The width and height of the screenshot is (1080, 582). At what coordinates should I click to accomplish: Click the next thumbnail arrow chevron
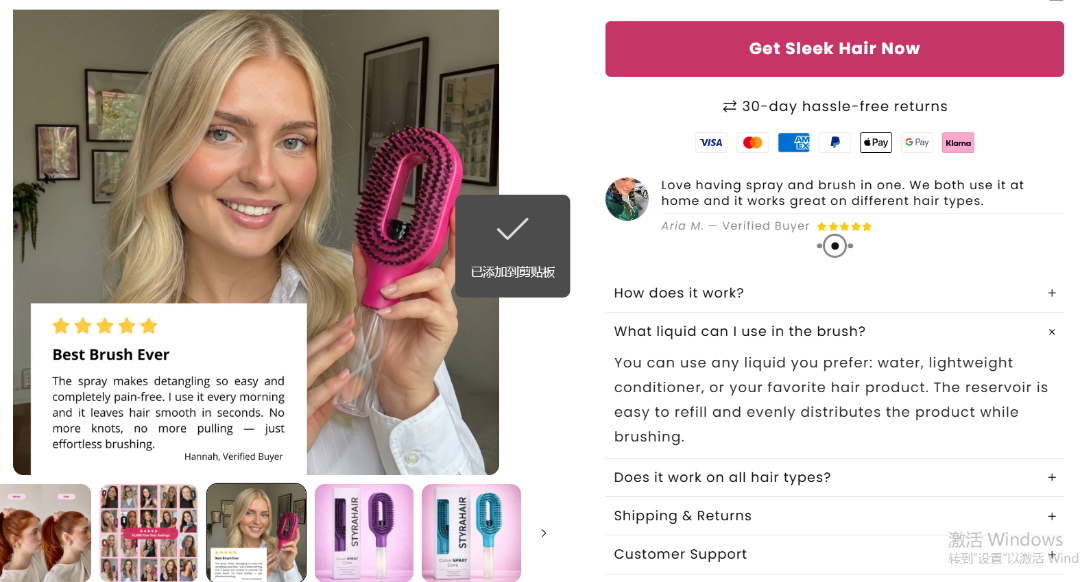[x=543, y=533]
